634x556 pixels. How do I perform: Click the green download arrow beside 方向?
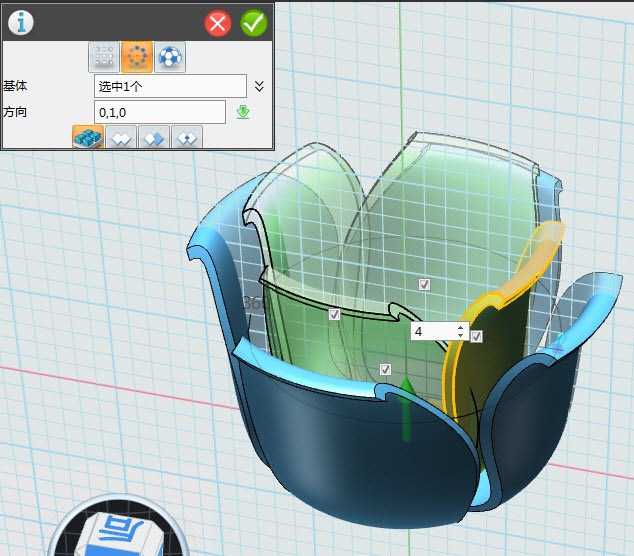242,112
